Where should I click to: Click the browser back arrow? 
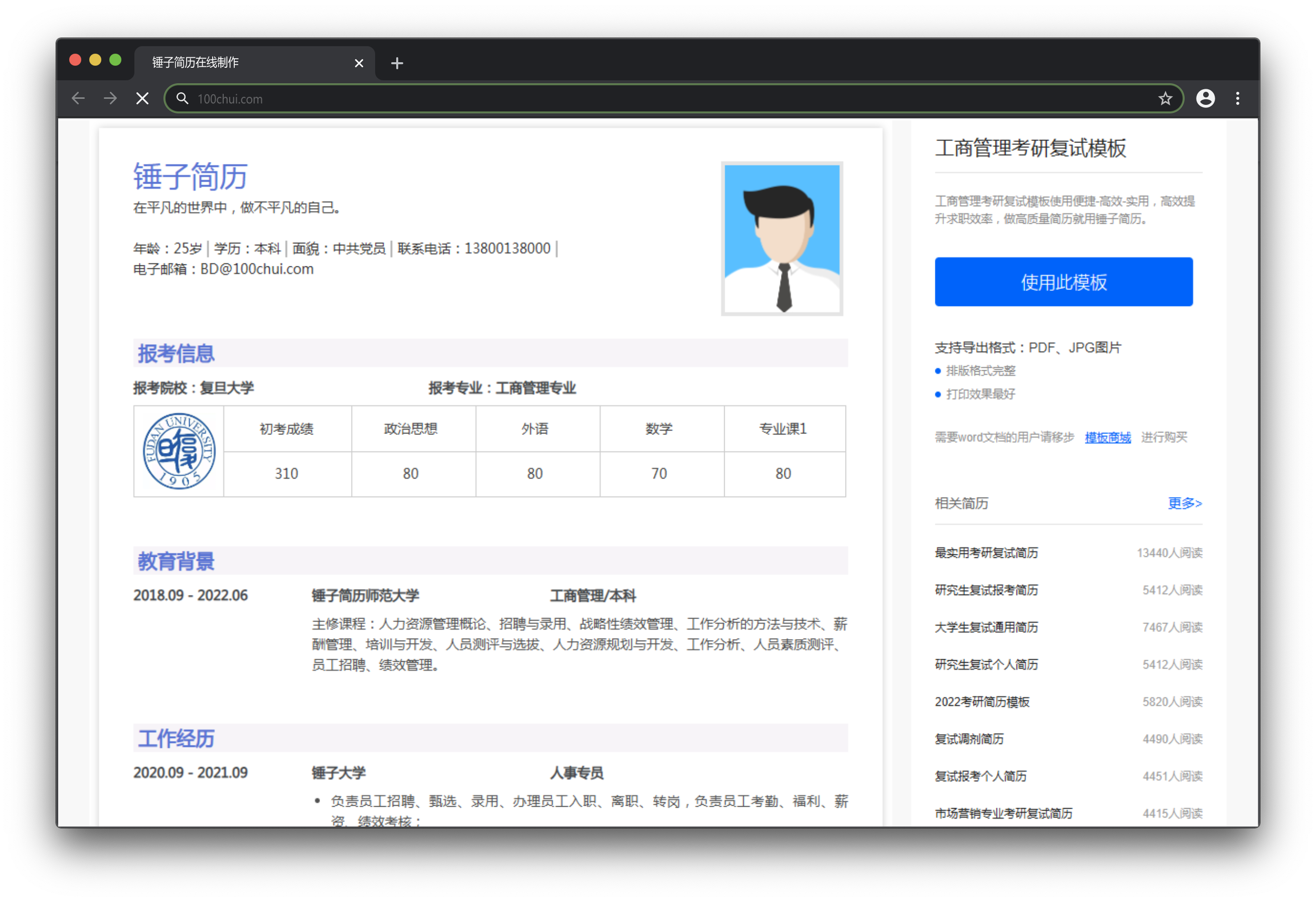pyautogui.click(x=78, y=99)
